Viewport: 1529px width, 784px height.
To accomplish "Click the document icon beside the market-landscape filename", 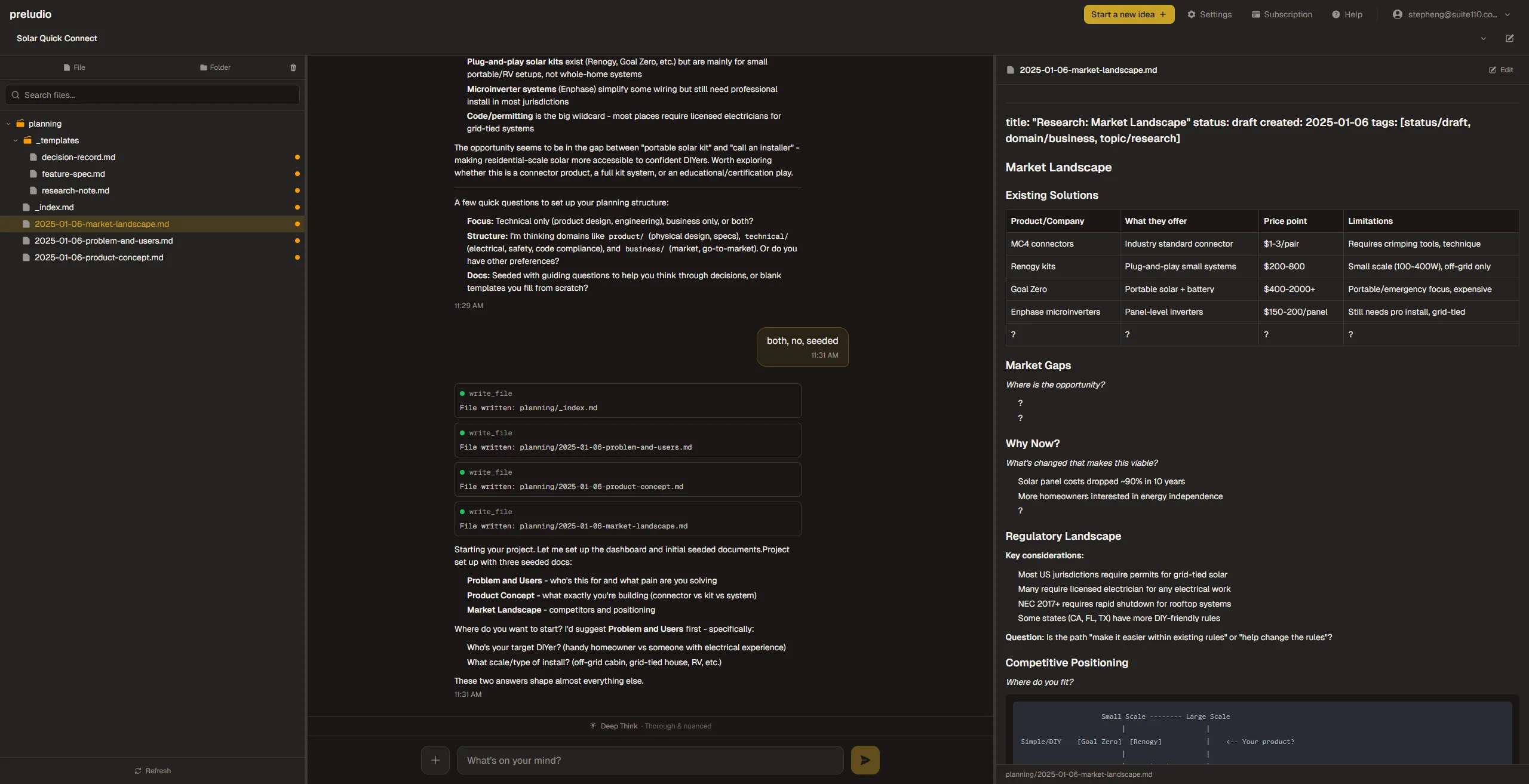I will point(1009,69).
